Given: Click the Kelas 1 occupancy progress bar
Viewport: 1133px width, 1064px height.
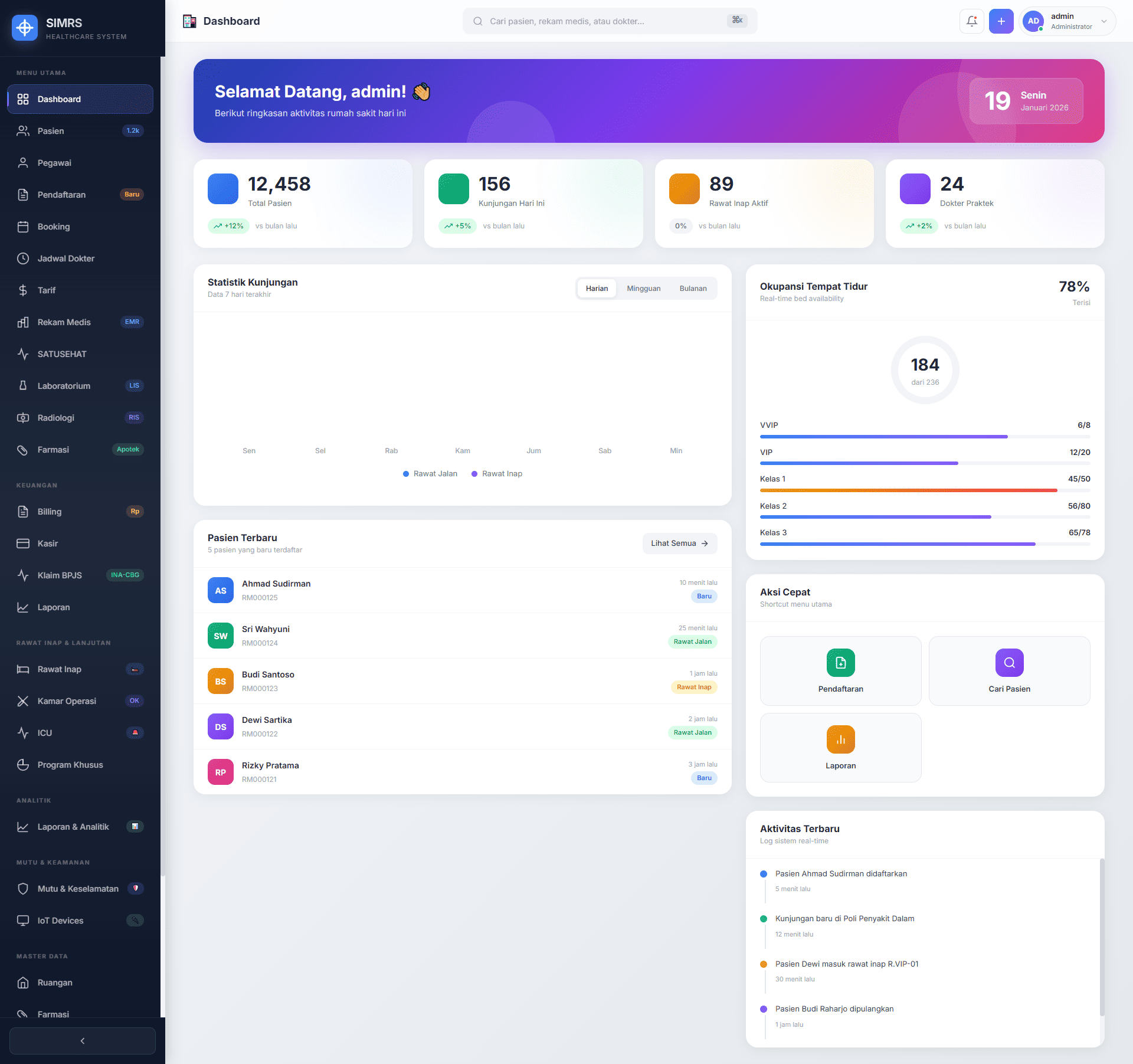Looking at the screenshot, I should (x=924, y=490).
